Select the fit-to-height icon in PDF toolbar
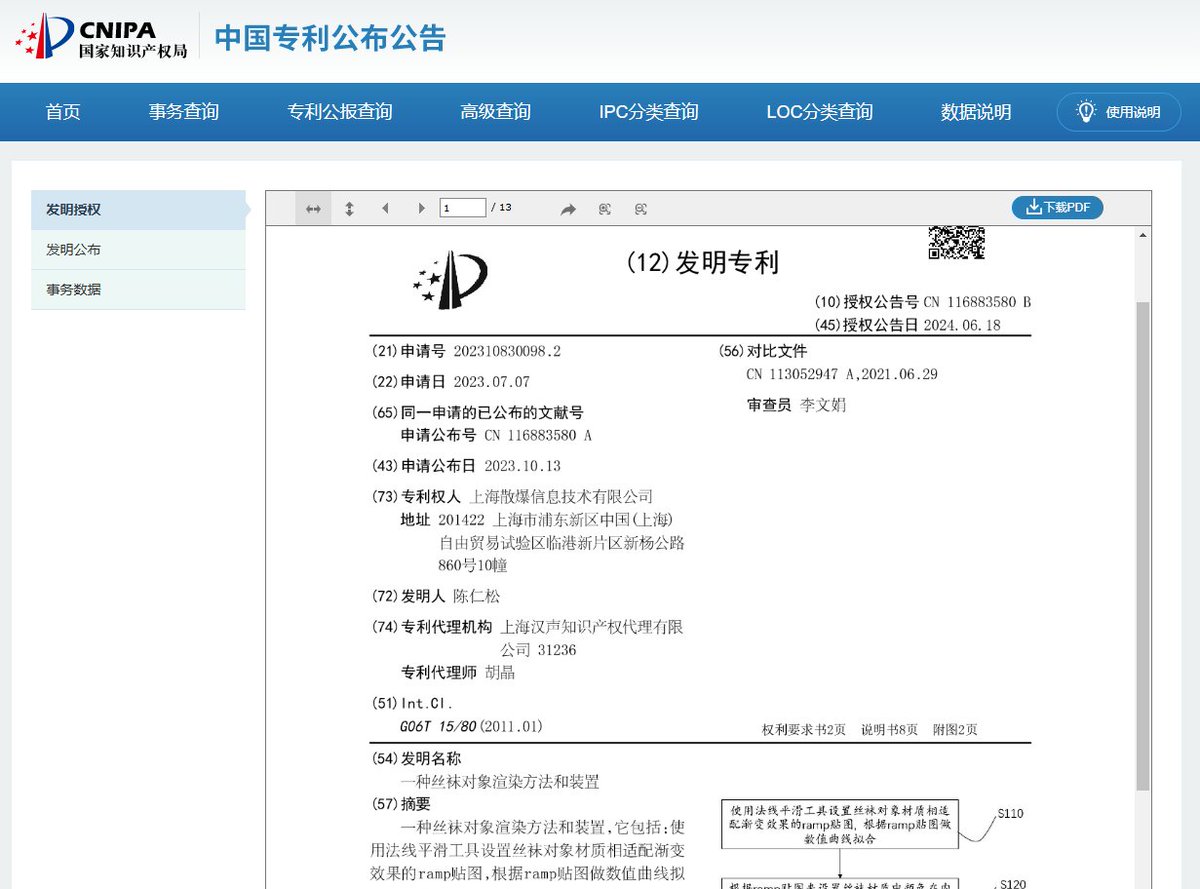 point(348,207)
